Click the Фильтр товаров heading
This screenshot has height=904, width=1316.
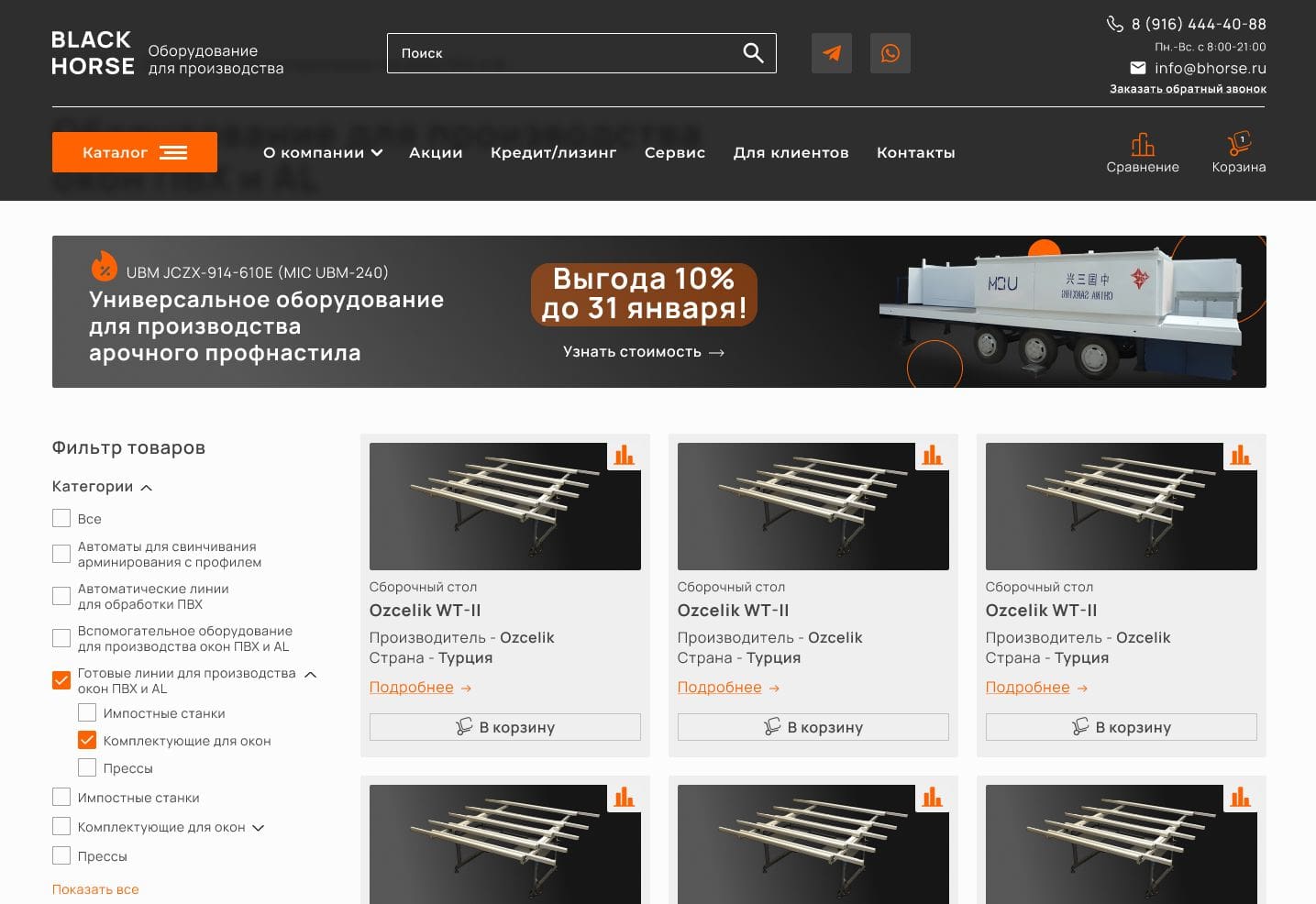pos(128,447)
